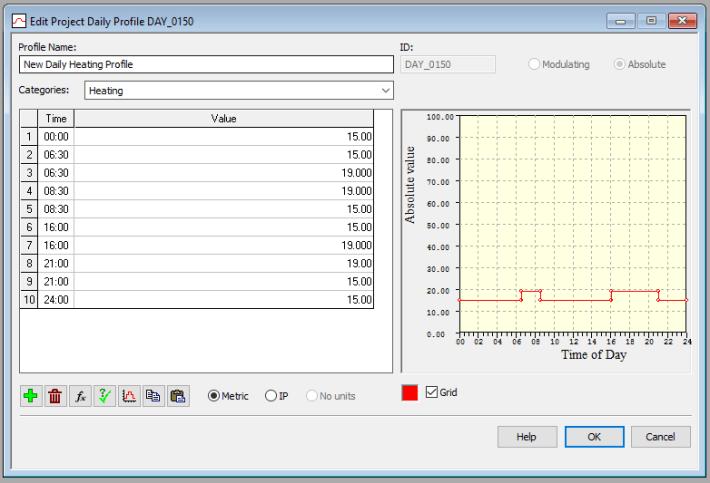The image size is (710, 483).
Task: Select the value cell in row 3
Action: tap(224, 173)
